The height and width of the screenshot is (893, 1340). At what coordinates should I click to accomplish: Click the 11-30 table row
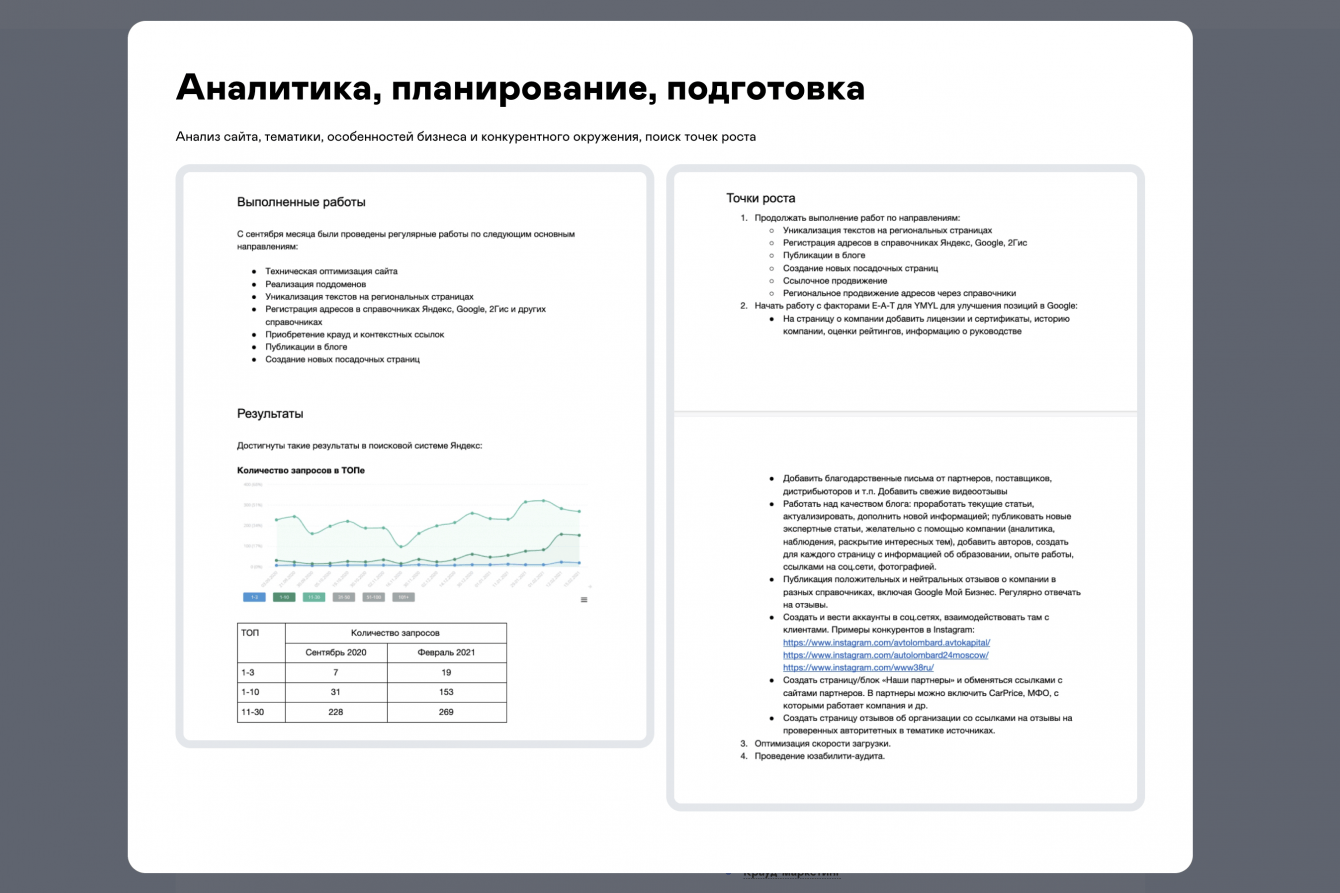pyautogui.click(x=372, y=712)
